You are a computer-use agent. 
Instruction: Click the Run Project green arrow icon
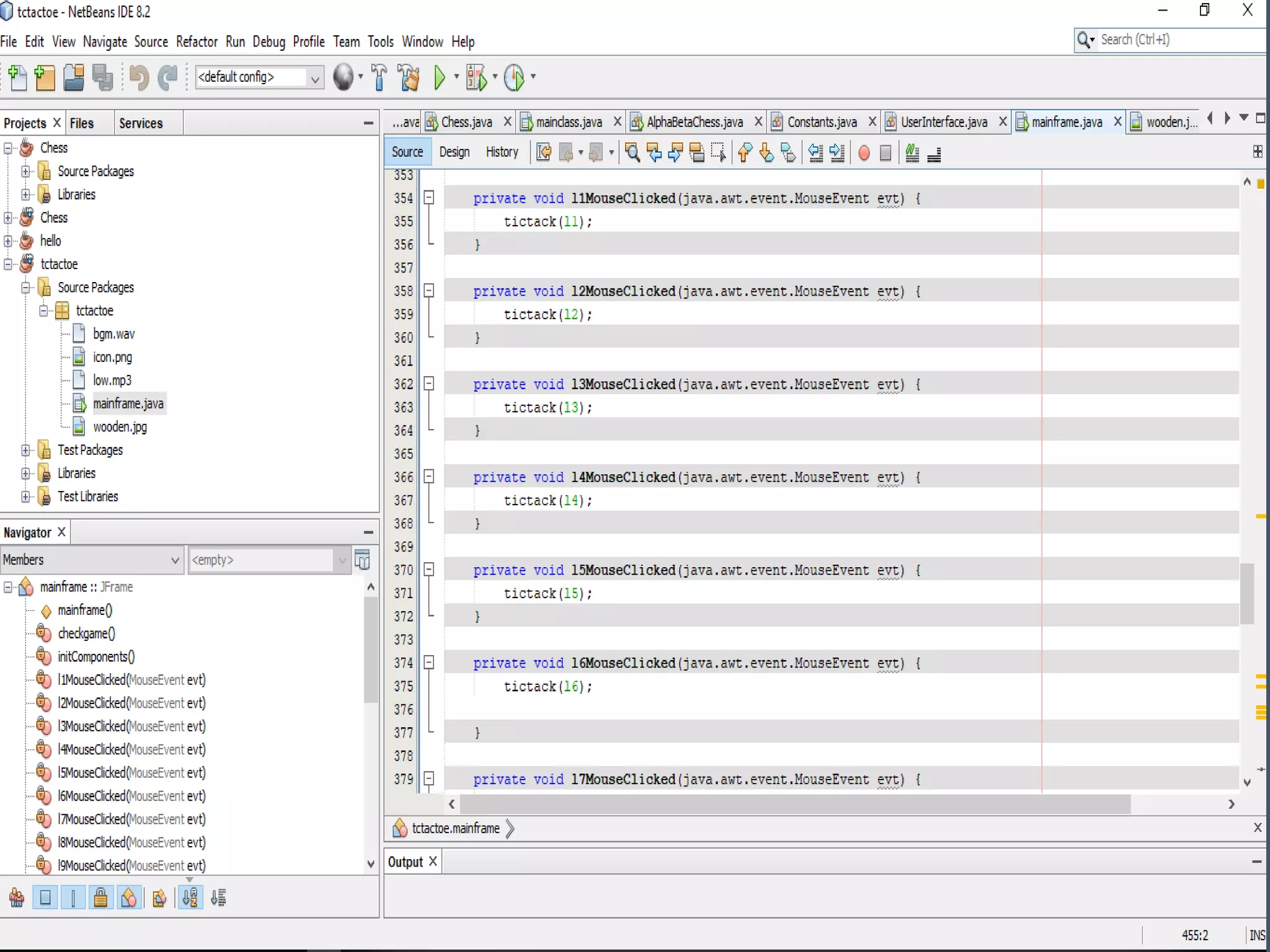pos(440,77)
